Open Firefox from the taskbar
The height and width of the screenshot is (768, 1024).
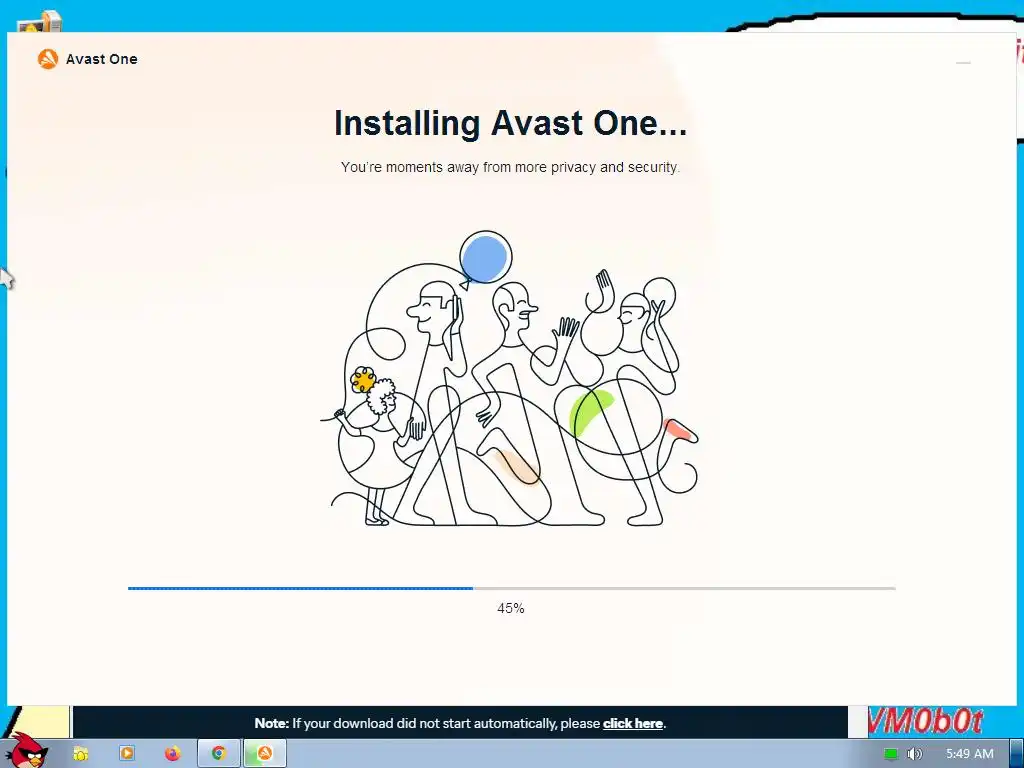(x=172, y=754)
